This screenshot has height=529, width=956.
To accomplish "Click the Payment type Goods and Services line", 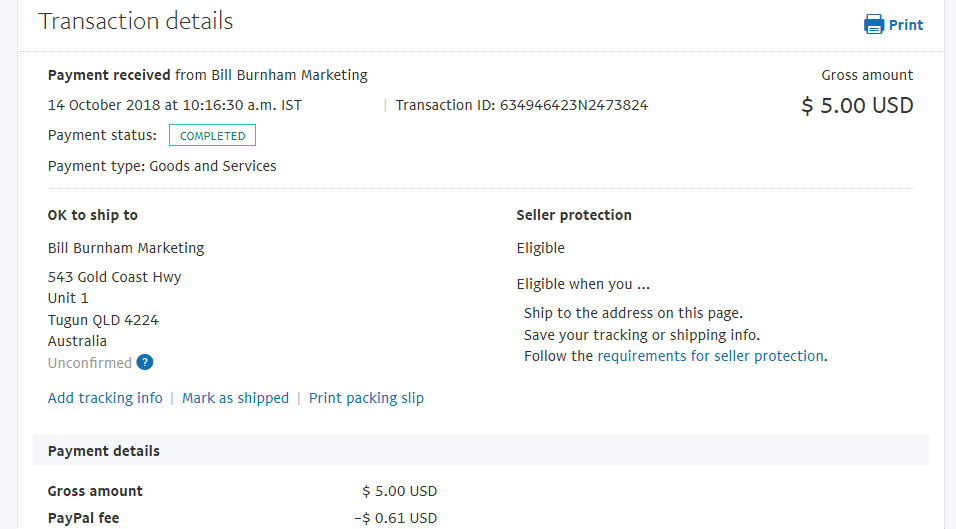I will (162, 166).
